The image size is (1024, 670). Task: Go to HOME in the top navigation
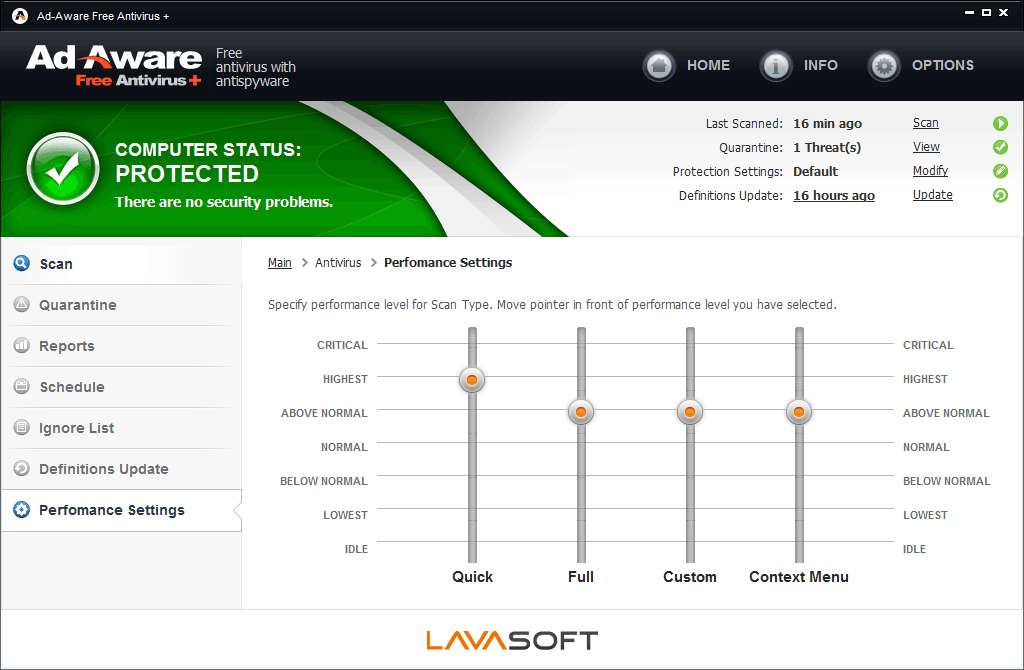tap(708, 65)
